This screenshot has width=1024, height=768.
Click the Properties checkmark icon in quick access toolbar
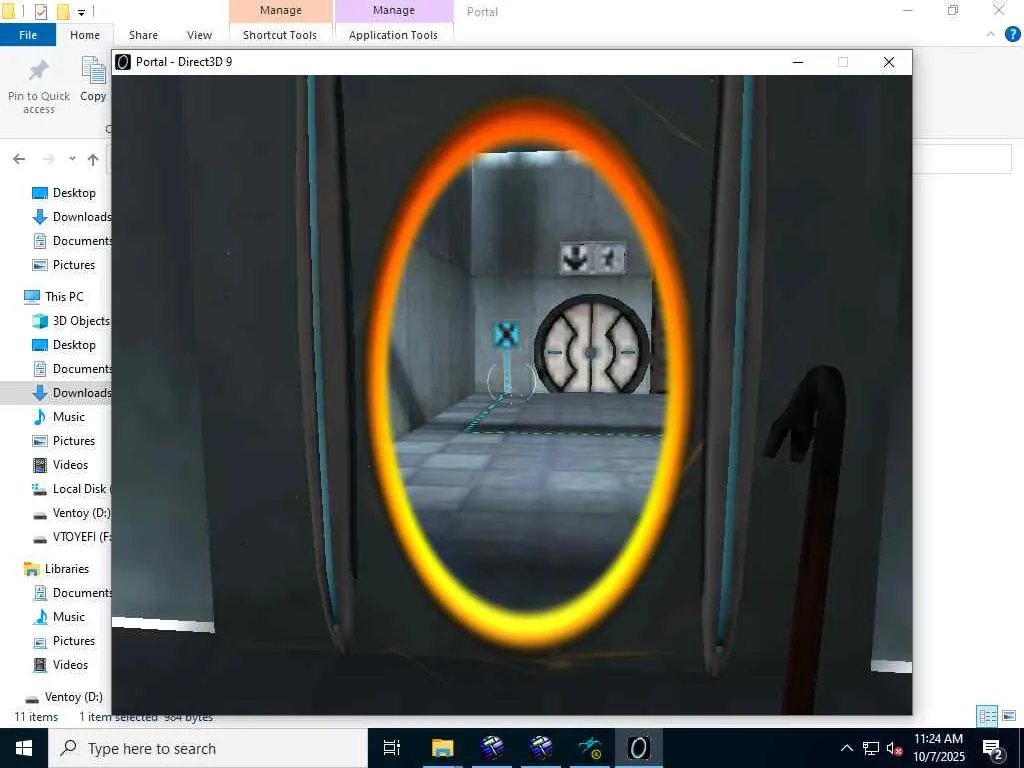tap(40, 12)
